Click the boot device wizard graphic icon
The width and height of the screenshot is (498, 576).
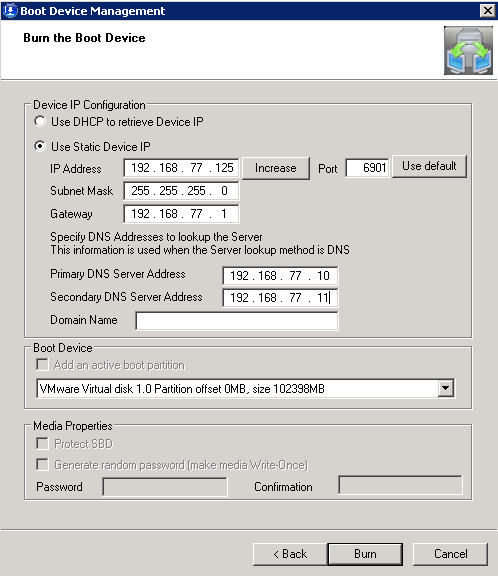[468, 50]
